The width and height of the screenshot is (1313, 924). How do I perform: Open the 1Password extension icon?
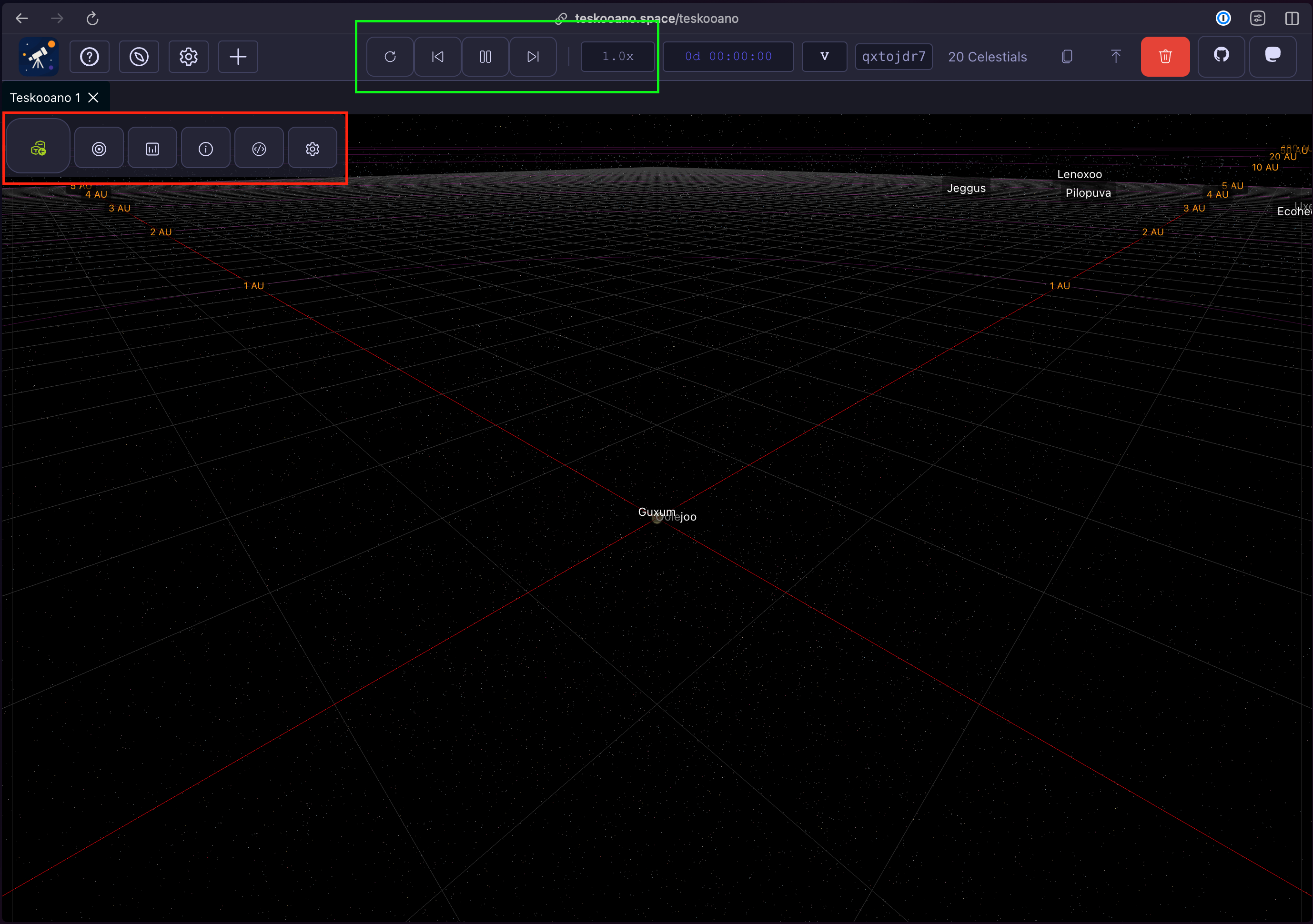[1223, 18]
